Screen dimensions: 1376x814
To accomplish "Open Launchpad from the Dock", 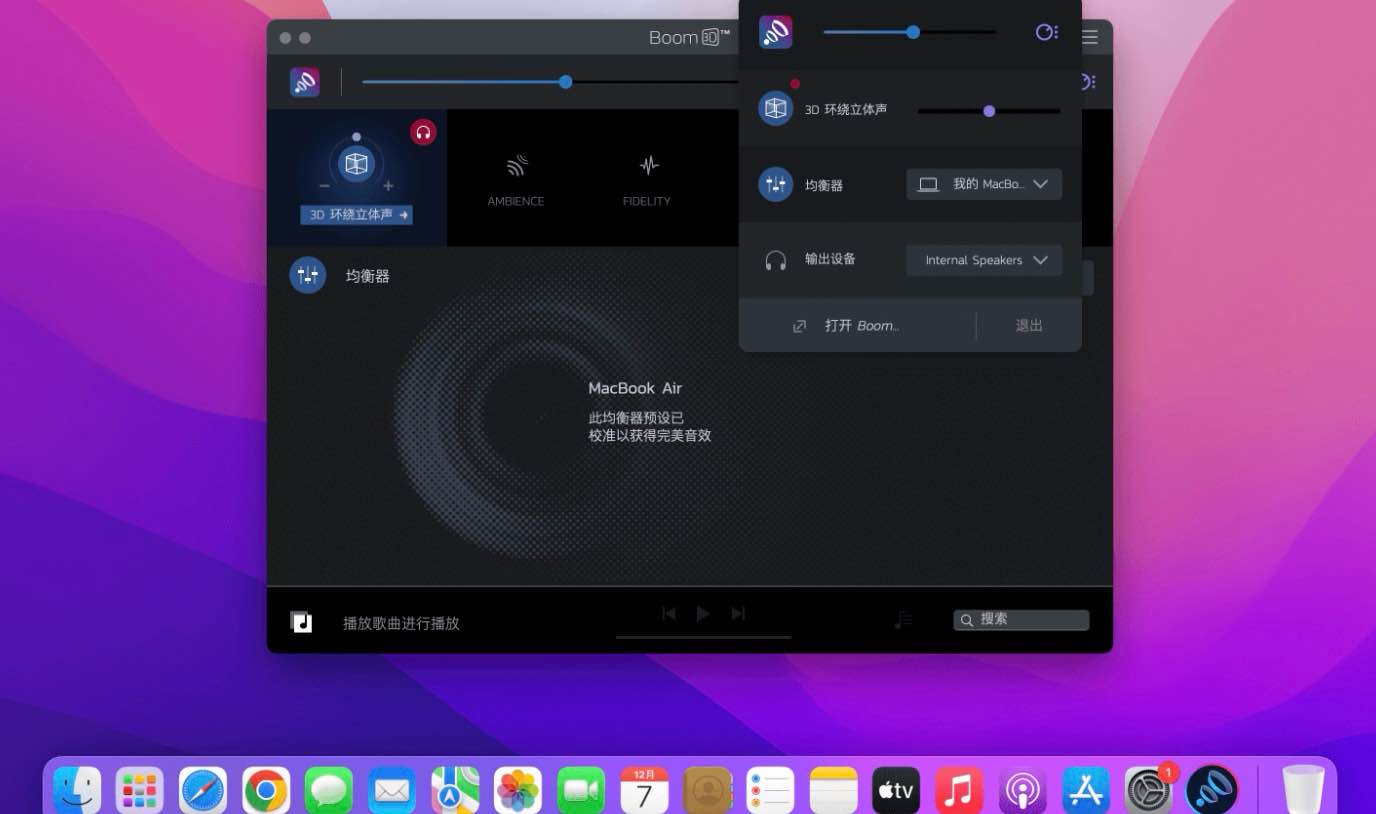I will 140,791.
